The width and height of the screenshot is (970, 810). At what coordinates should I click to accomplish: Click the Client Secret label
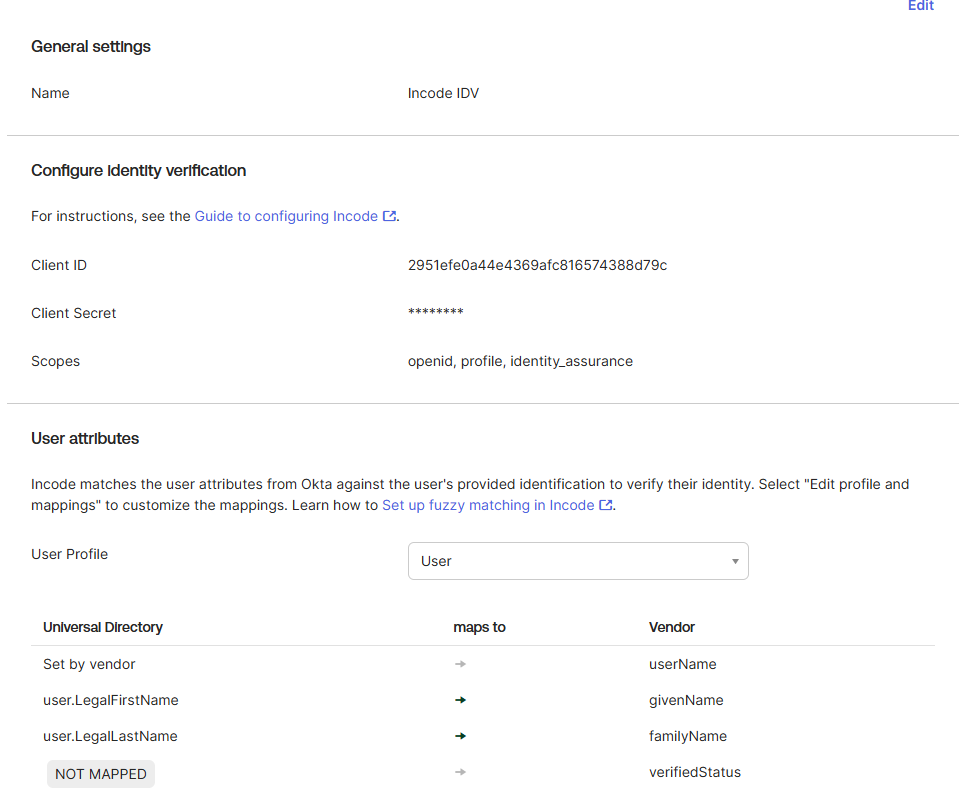(74, 313)
